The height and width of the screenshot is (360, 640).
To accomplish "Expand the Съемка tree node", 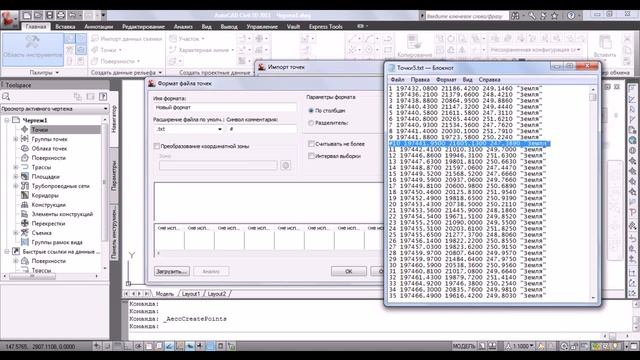I will (x=16, y=233).
